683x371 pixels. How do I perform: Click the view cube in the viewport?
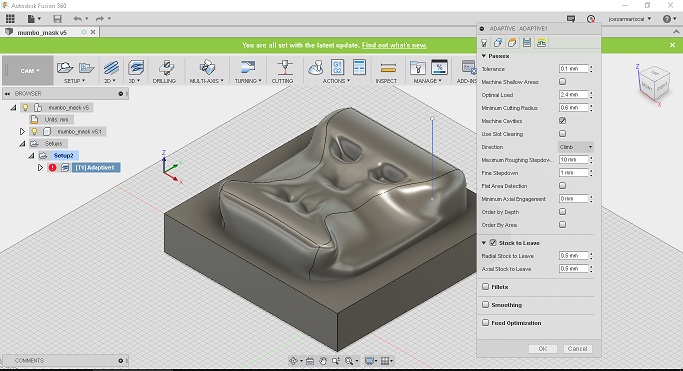655,84
